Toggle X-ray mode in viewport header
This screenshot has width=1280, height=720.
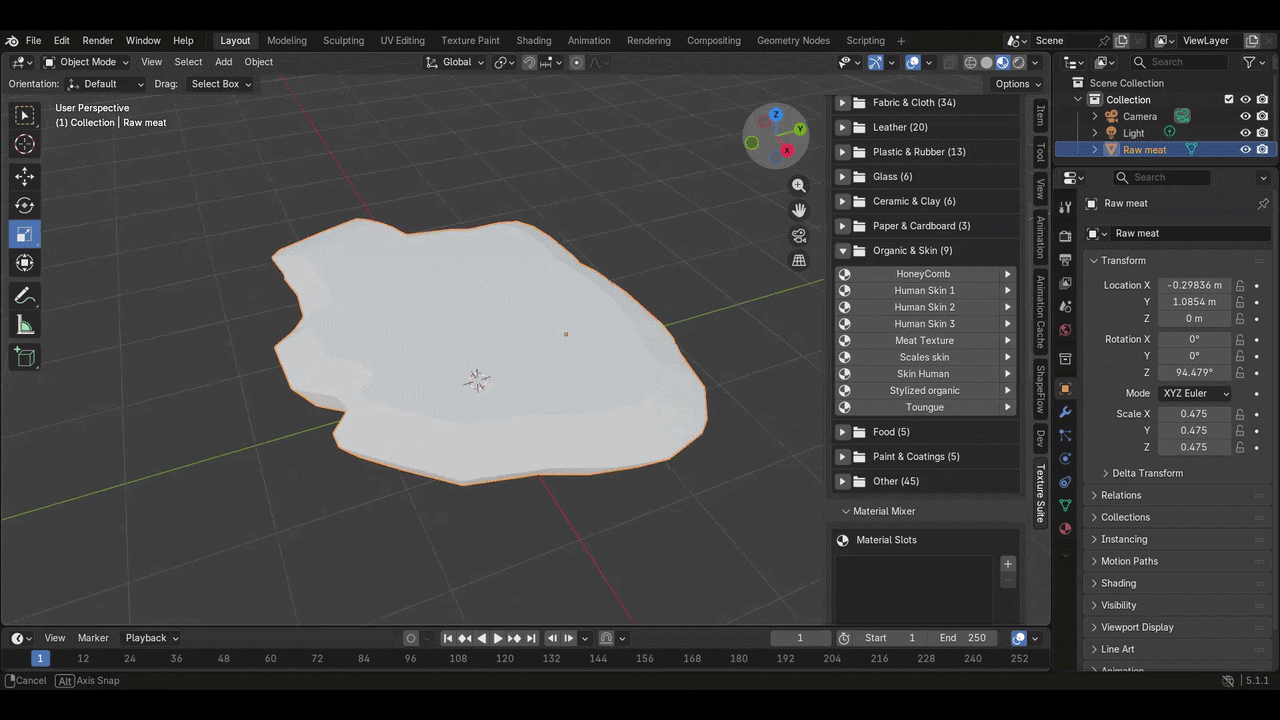(950, 62)
